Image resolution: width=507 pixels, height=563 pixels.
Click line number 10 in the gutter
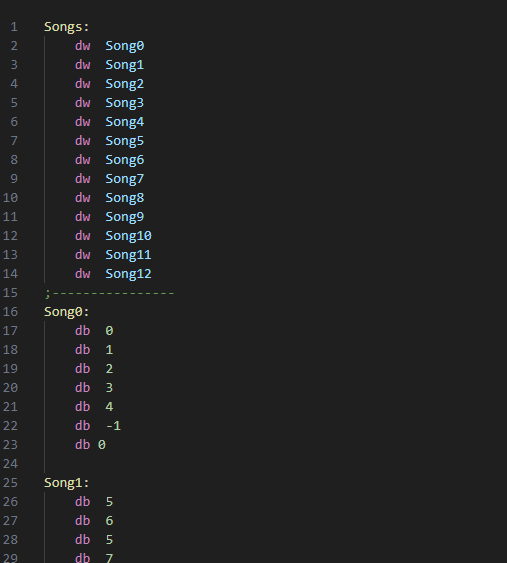point(10,198)
